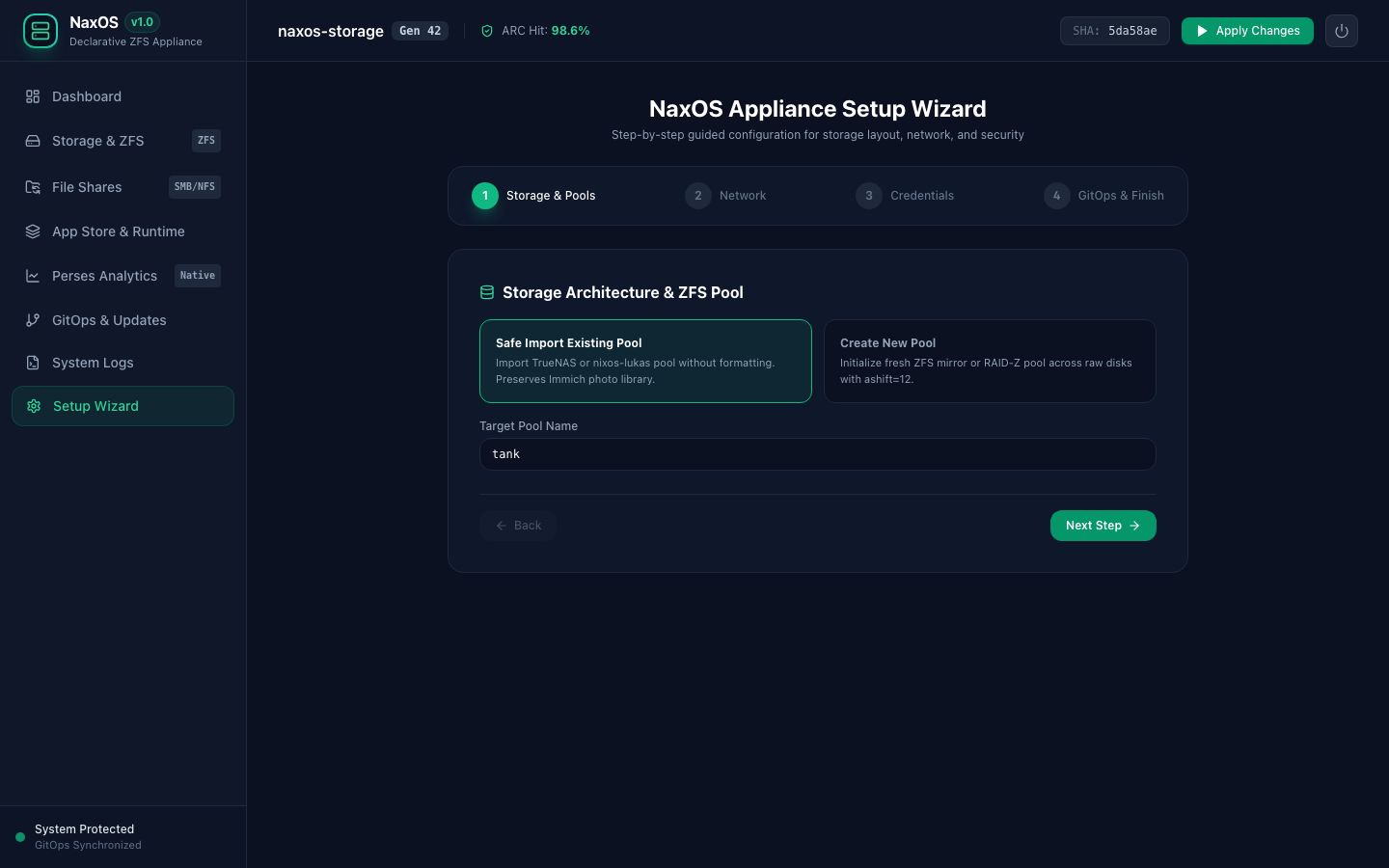Click the database icon beside Storage Architecture heading

click(x=487, y=292)
